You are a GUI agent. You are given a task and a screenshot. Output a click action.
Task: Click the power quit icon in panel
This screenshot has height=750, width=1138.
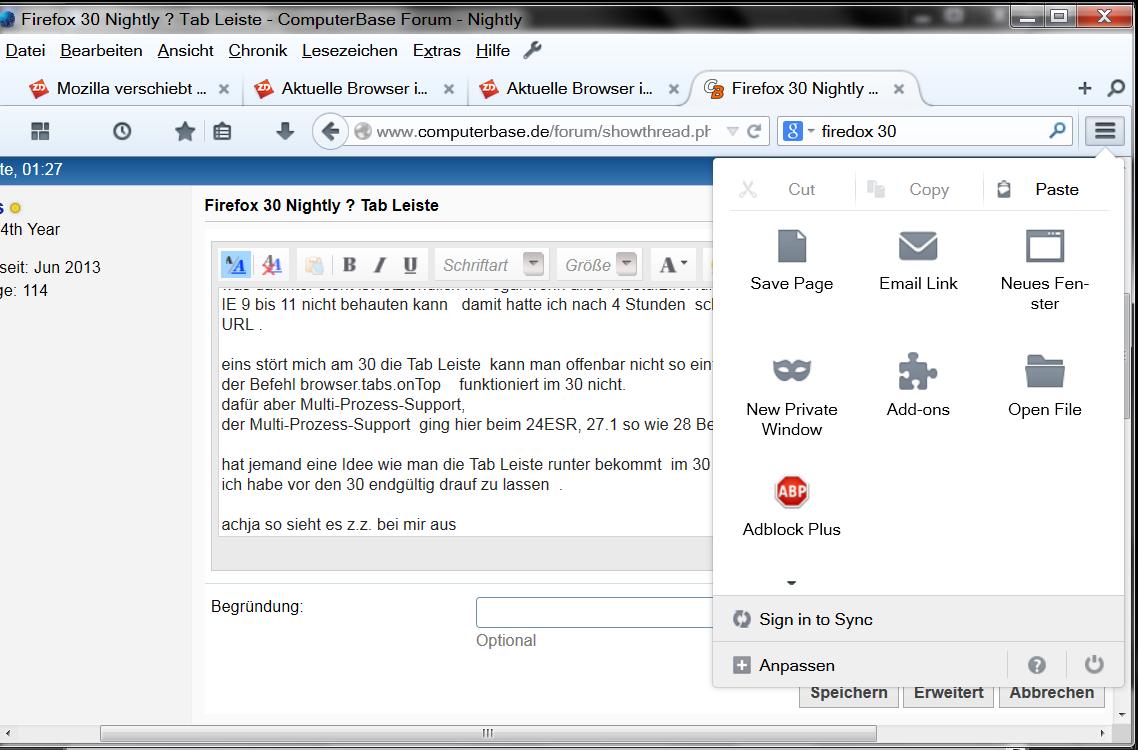point(1094,665)
